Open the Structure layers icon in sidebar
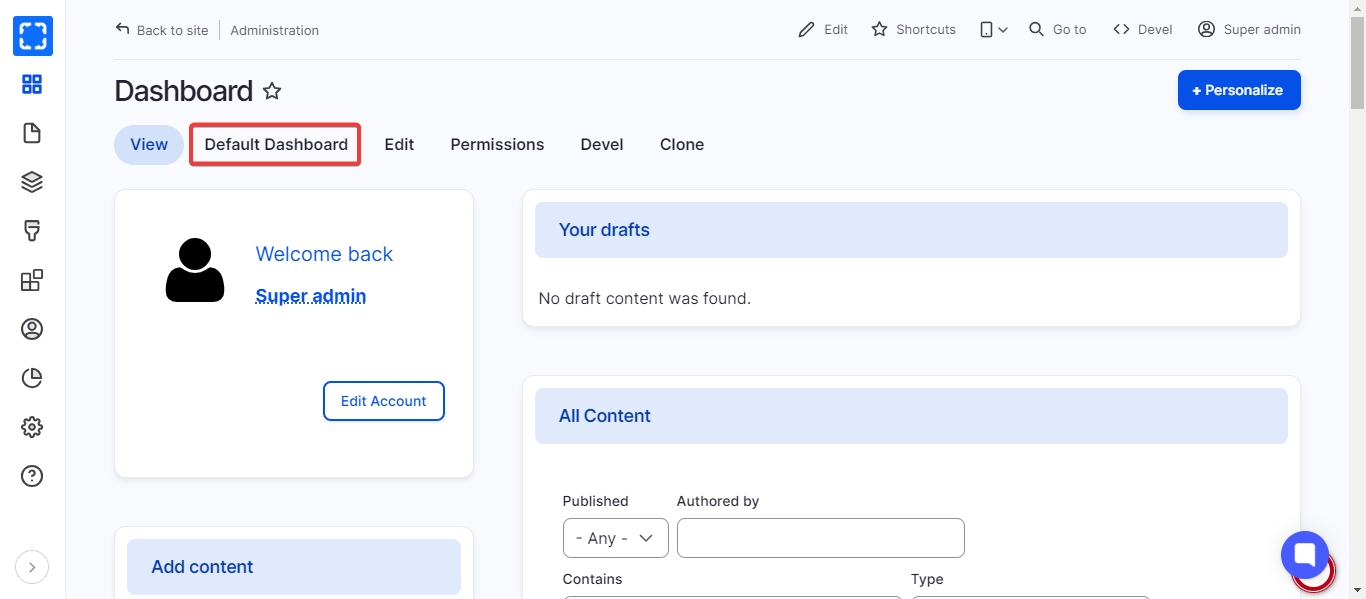Screen dimensions: 1366x599 click(32, 182)
